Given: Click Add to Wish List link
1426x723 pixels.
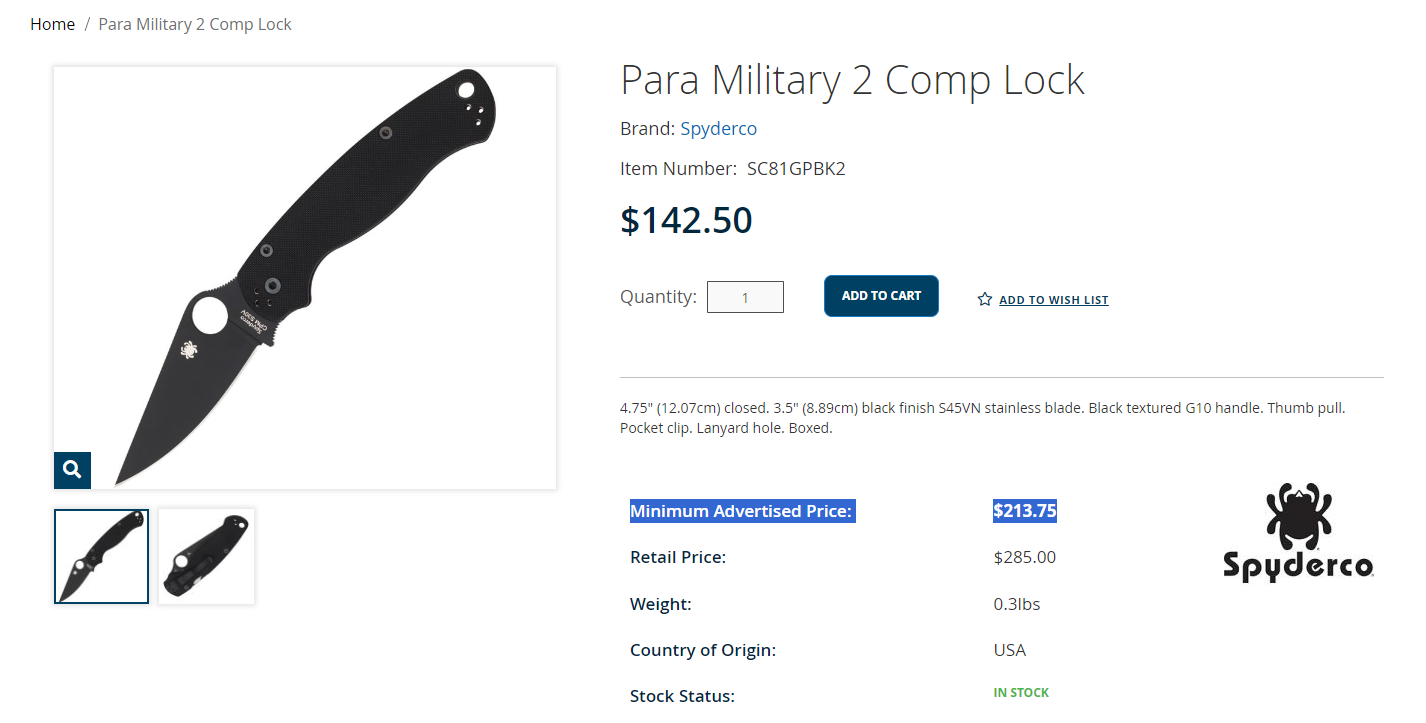Looking at the screenshot, I should (1053, 300).
